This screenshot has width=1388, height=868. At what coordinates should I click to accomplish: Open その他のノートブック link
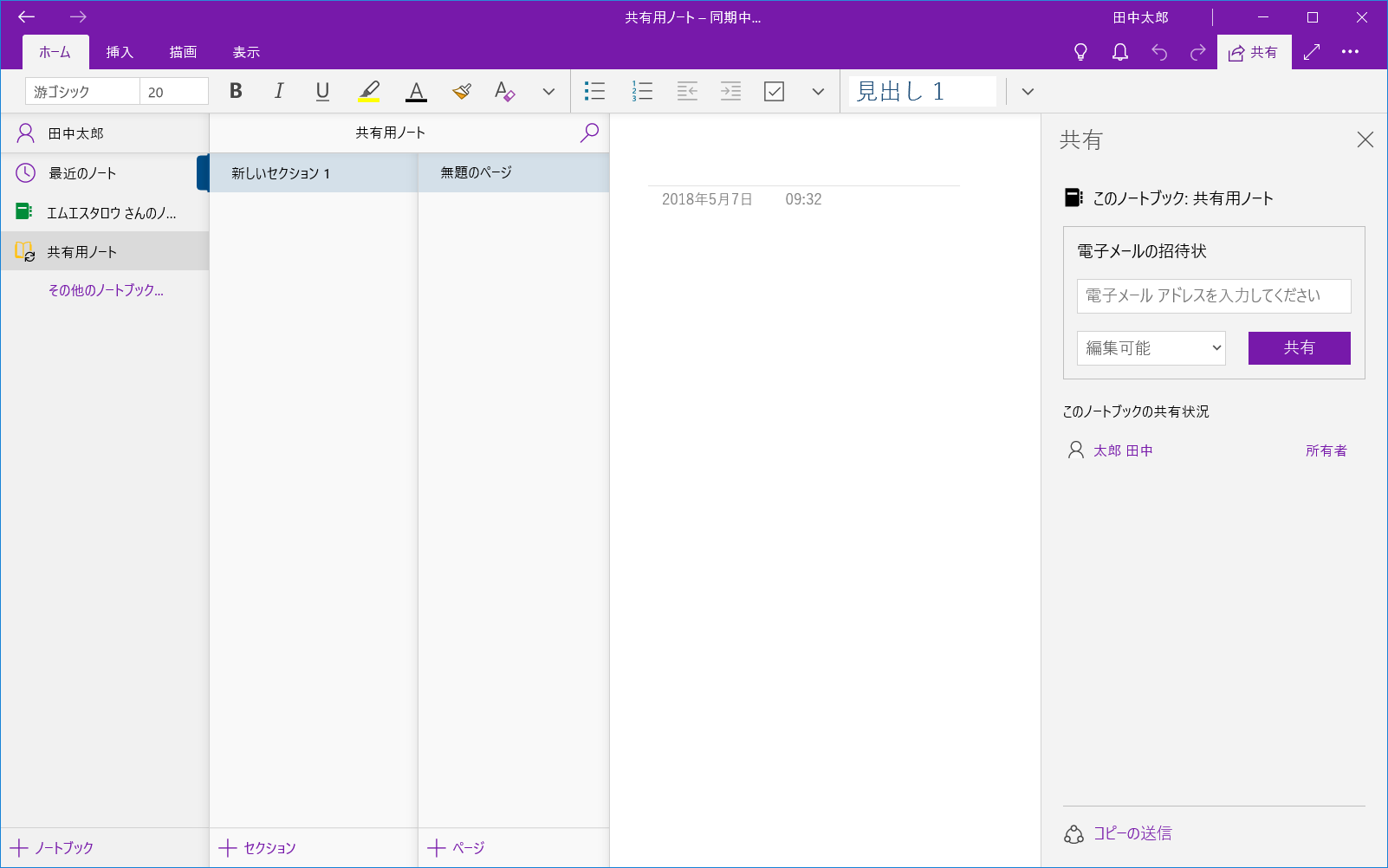(x=106, y=290)
